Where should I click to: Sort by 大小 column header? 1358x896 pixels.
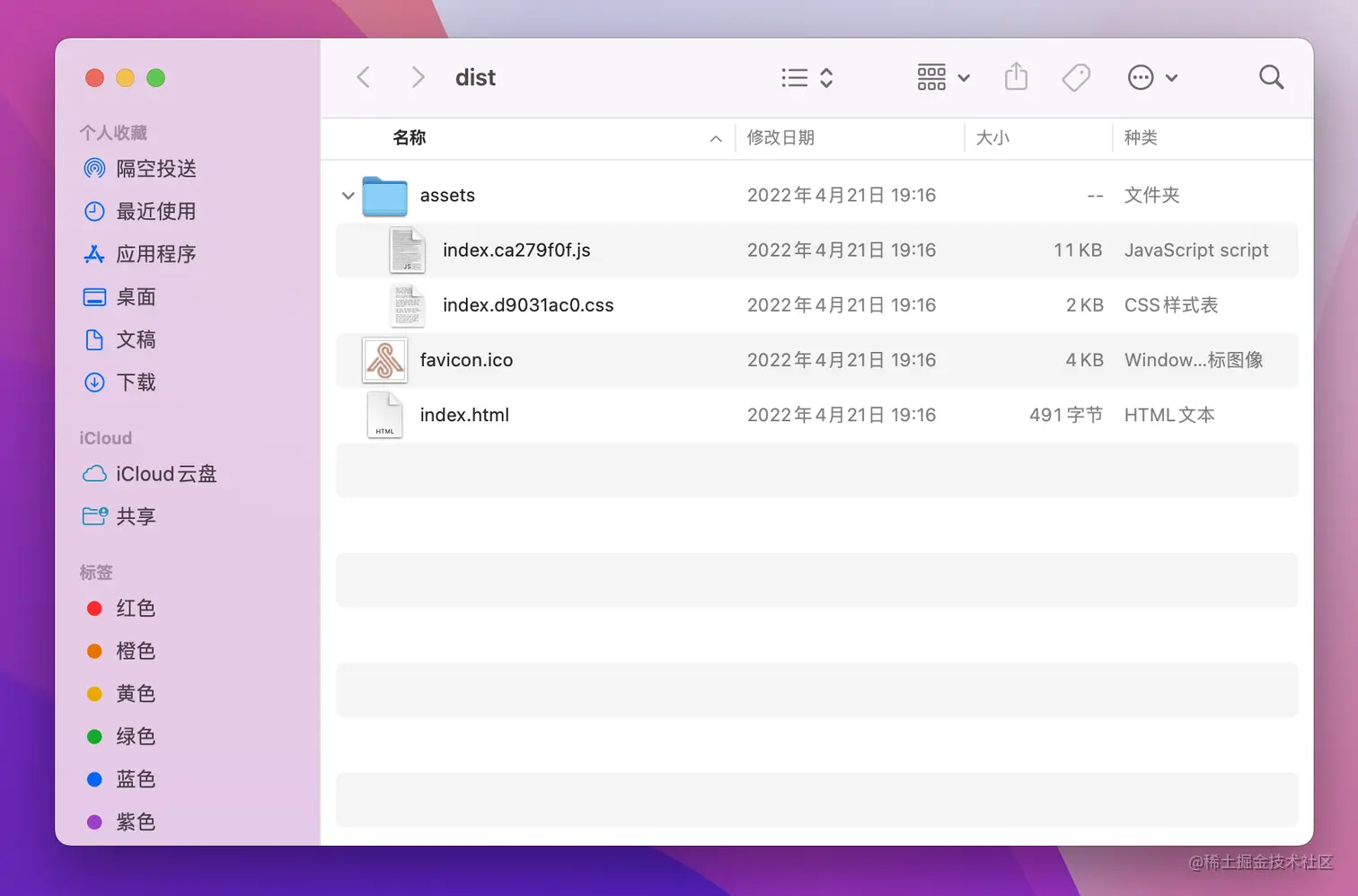[992, 137]
